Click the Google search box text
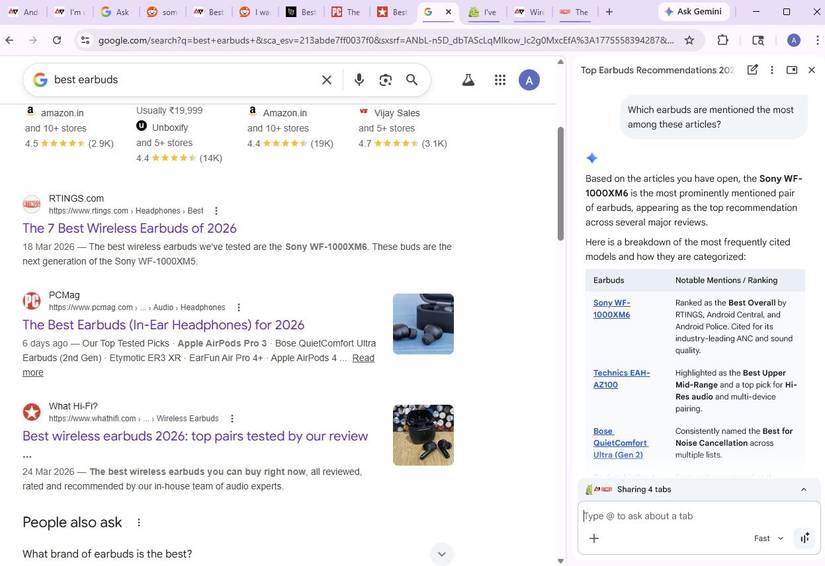Screen dimensions: 825x566 [86, 80]
